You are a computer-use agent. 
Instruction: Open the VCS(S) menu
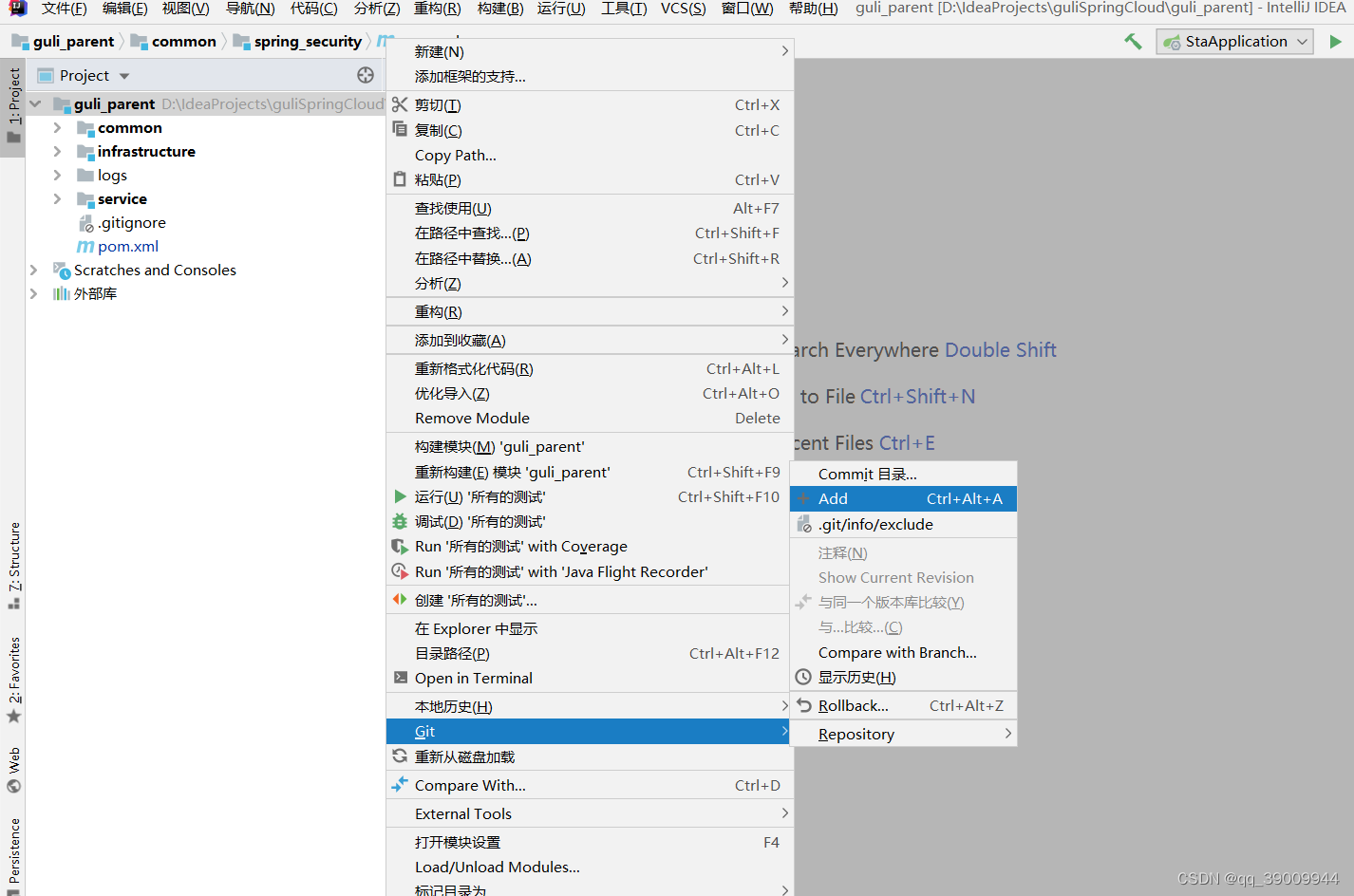pos(683,9)
